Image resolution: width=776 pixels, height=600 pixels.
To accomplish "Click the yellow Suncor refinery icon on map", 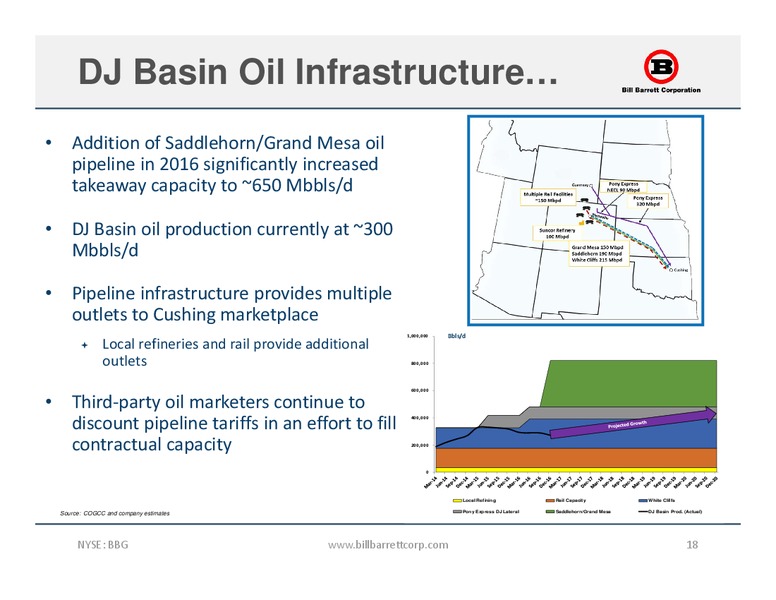I will [x=582, y=224].
